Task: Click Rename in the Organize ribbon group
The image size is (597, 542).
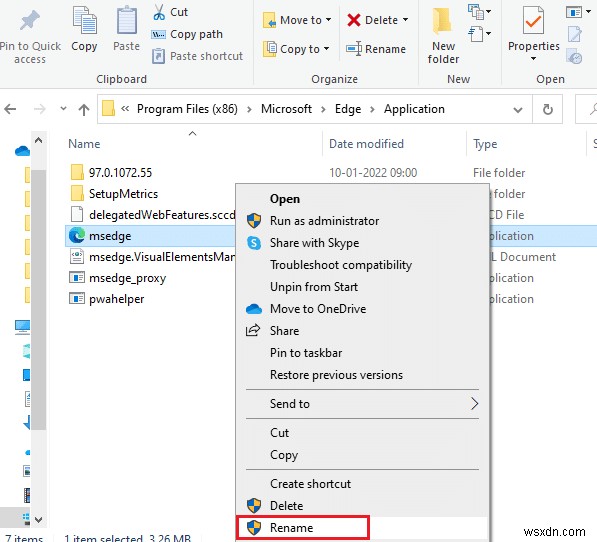Action: pyautogui.click(x=376, y=49)
